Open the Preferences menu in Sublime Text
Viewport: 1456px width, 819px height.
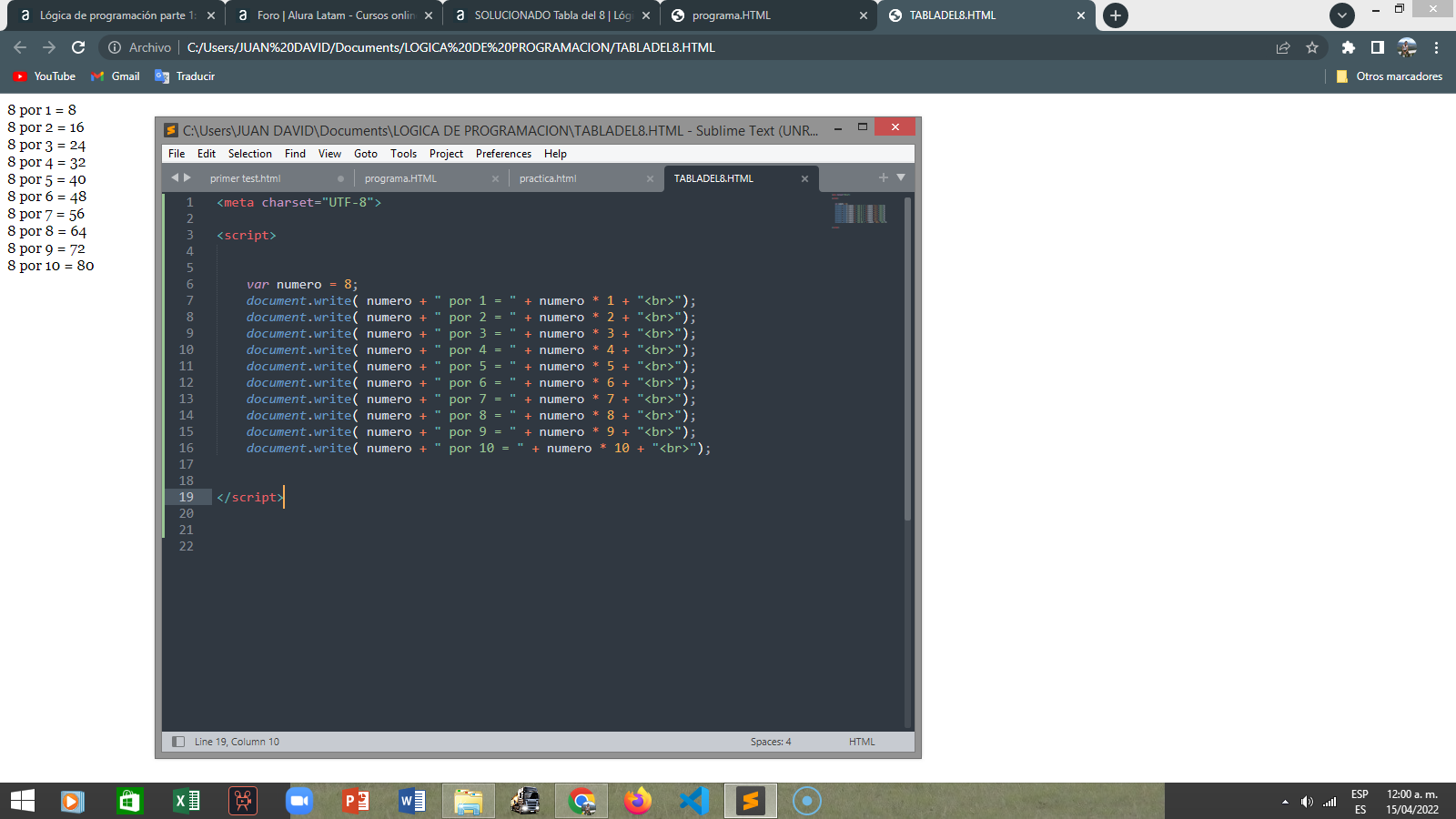(x=503, y=154)
